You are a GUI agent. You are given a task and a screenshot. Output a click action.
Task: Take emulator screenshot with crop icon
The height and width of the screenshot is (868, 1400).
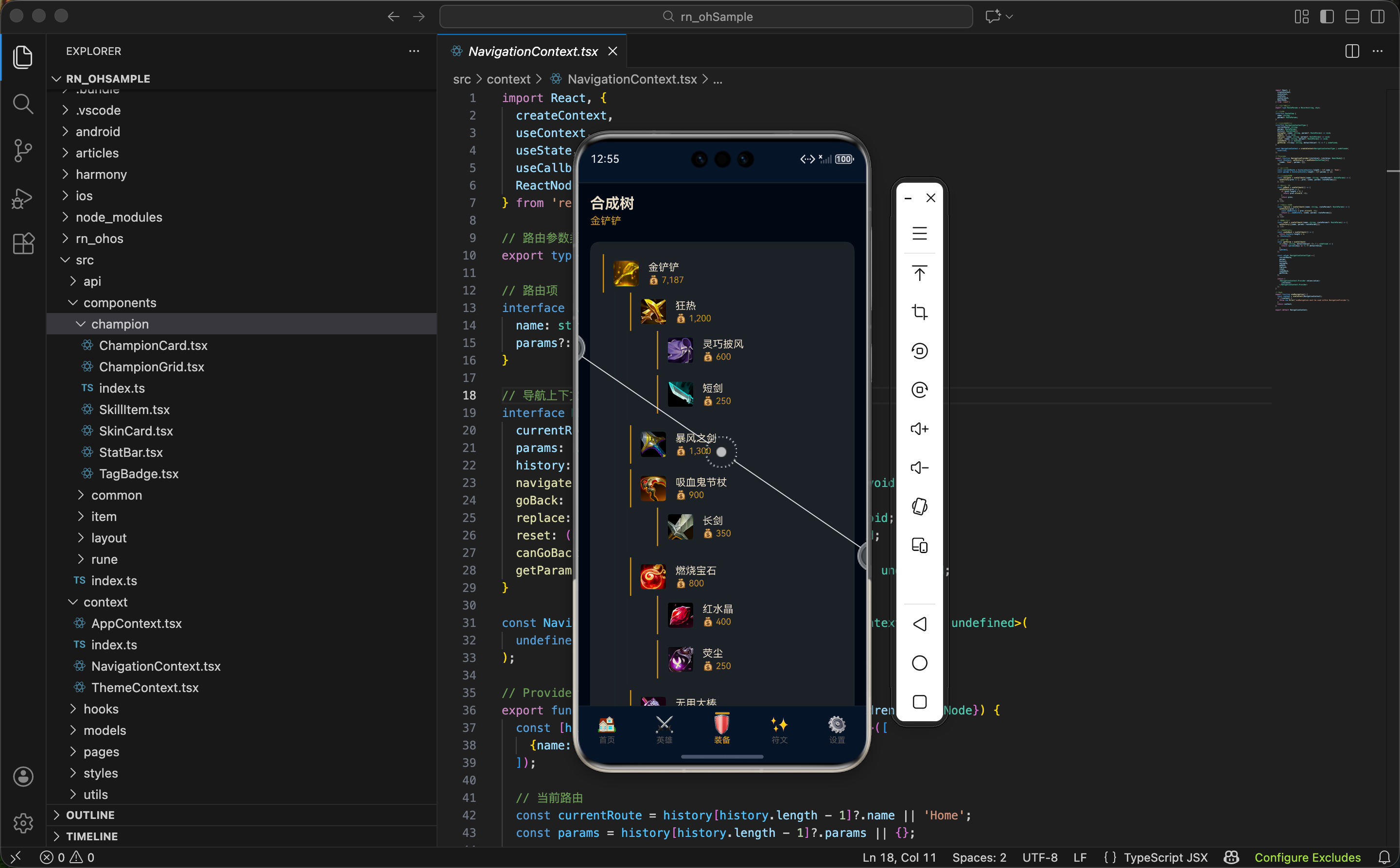919,312
